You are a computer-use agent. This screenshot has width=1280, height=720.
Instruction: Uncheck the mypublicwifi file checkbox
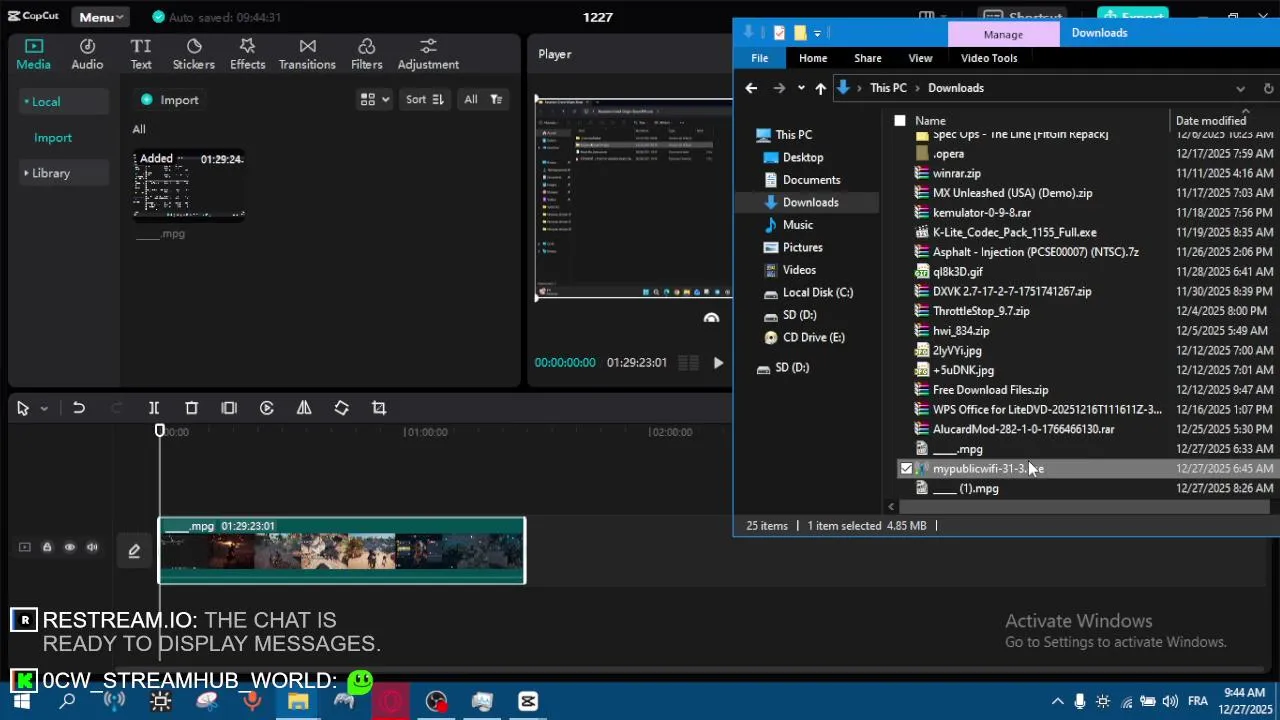coord(906,468)
